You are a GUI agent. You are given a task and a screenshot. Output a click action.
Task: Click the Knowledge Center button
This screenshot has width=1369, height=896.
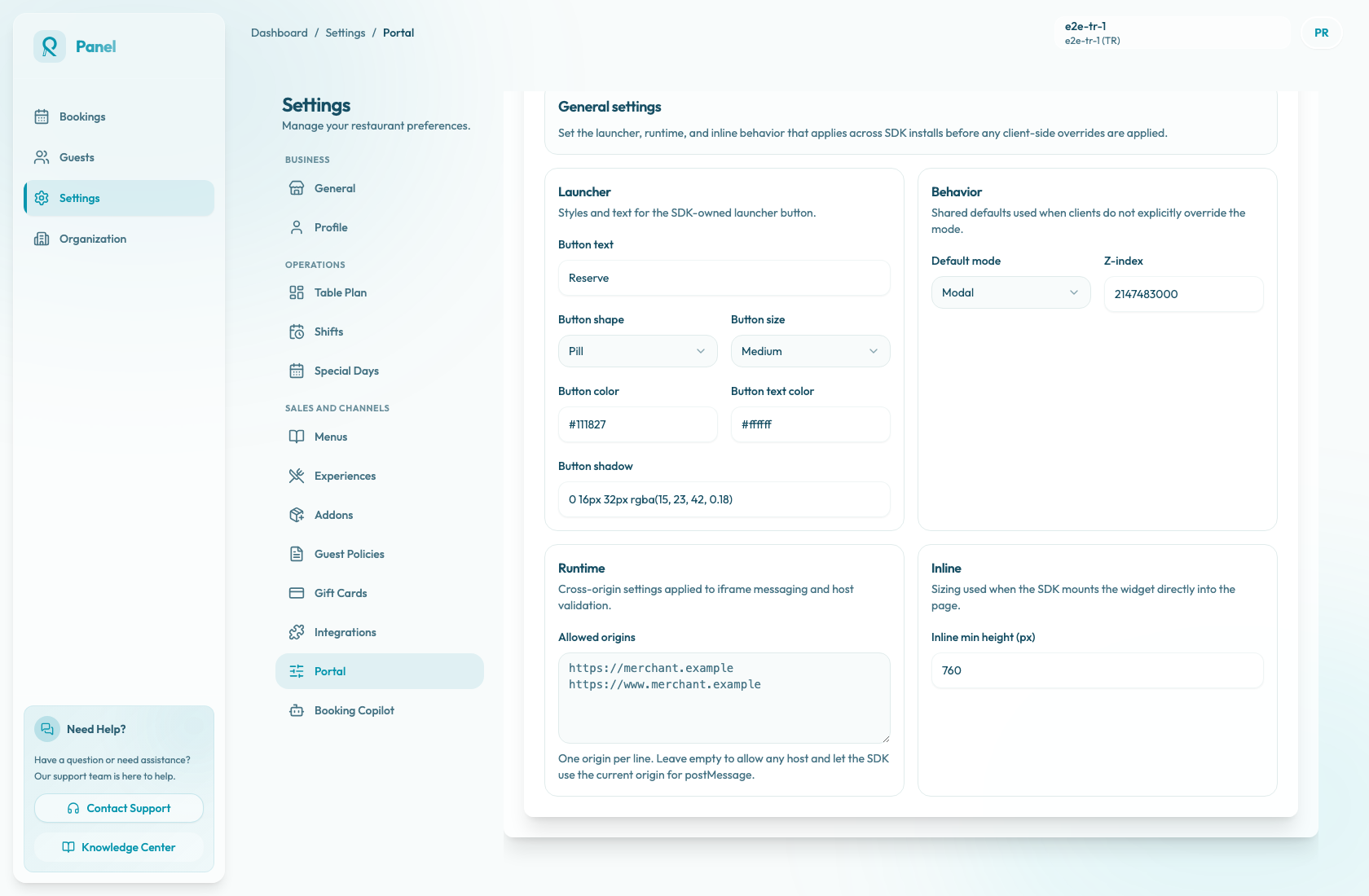point(119,847)
